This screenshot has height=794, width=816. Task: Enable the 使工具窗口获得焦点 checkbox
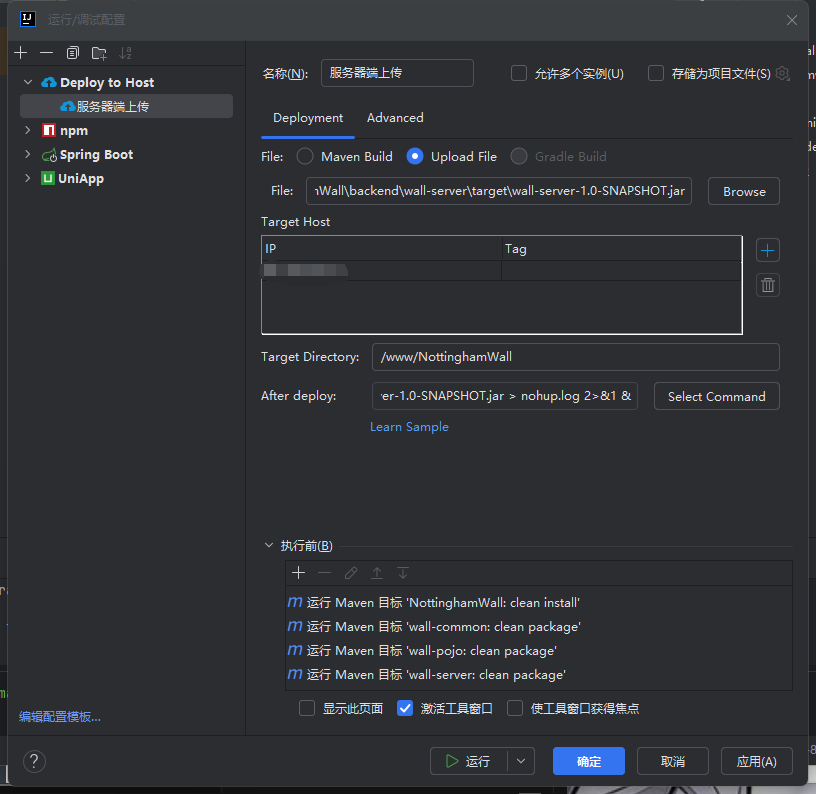coord(515,708)
